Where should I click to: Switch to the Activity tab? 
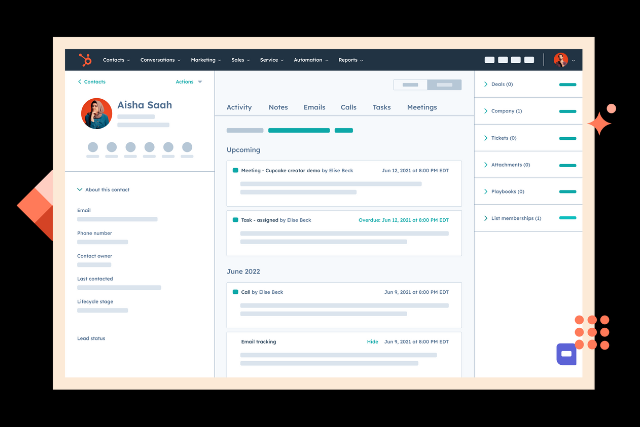(x=239, y=107)
